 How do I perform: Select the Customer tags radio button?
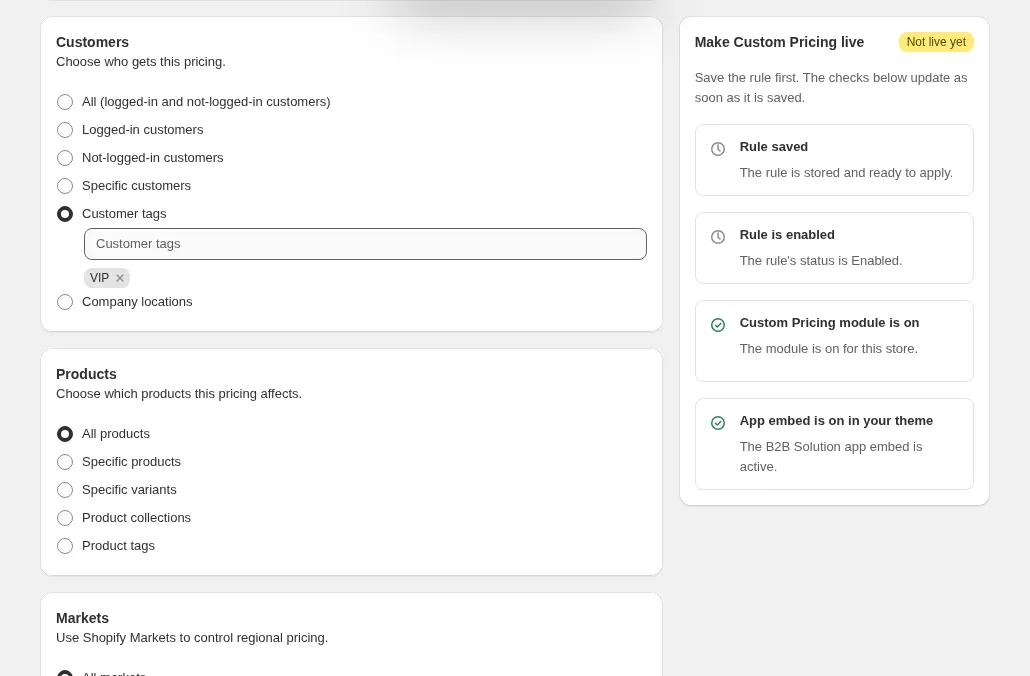[x=65, y=214]
